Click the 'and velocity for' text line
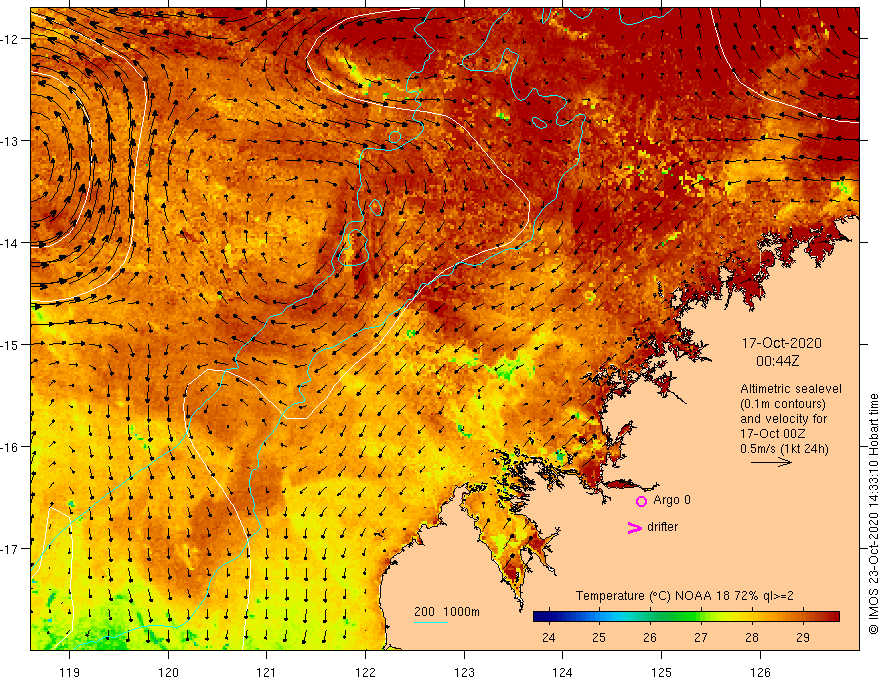 (783, 419)
